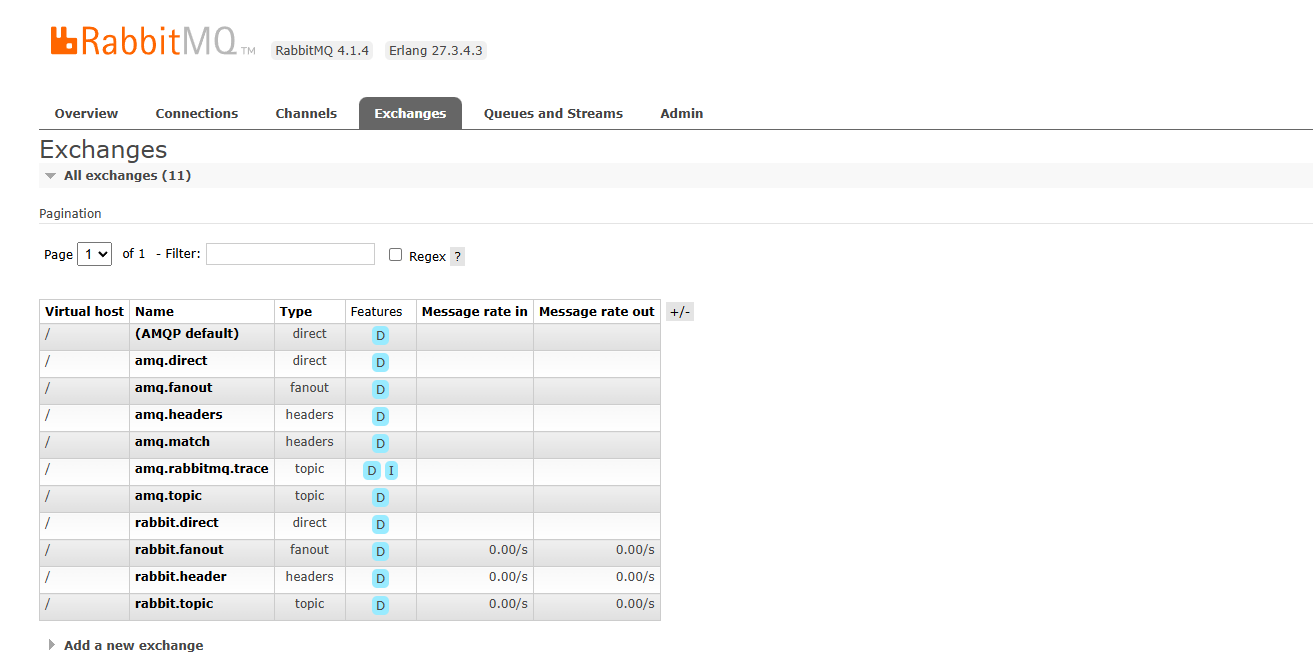Open the rabbit.header exchange

(181, 576)
